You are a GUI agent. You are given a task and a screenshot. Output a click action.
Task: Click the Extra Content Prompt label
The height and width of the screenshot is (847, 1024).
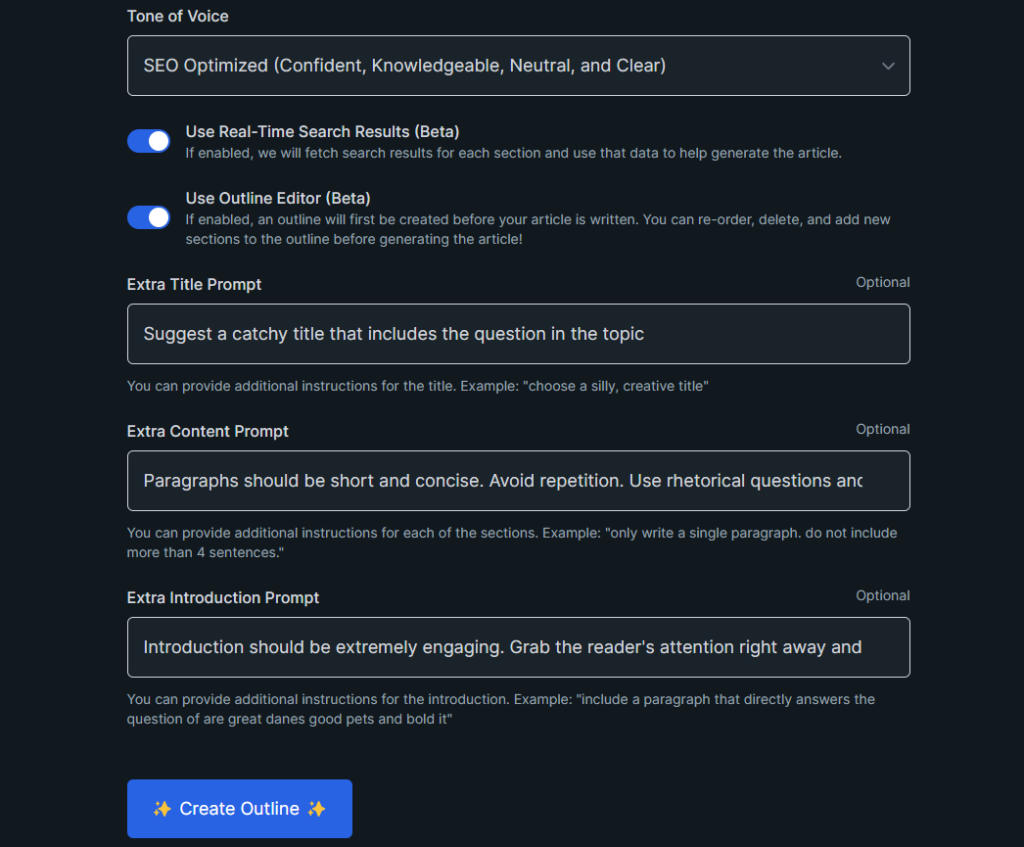coord(208,432)
